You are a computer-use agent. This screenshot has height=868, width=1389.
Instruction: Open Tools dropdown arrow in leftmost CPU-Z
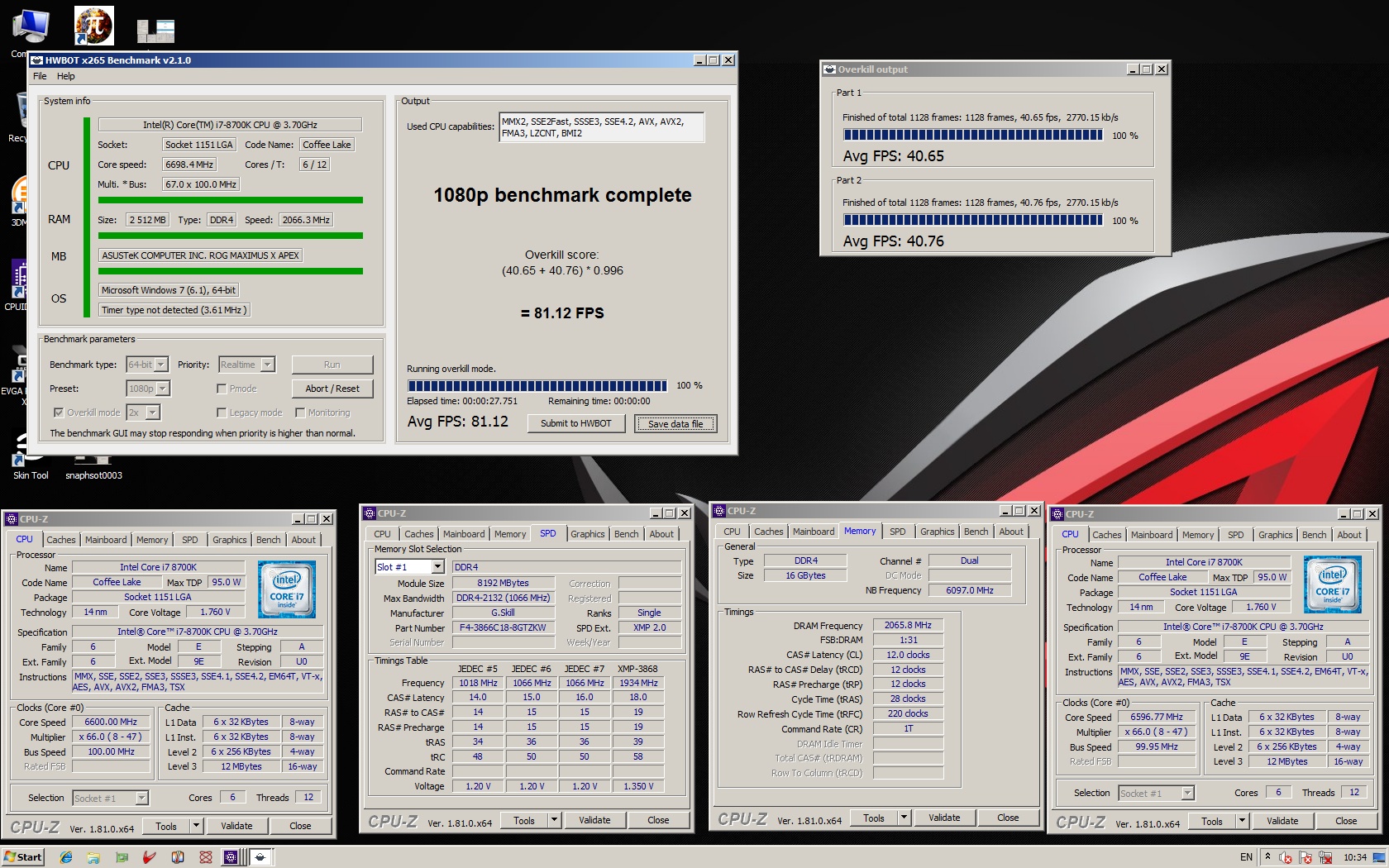(x=196, y=826)
